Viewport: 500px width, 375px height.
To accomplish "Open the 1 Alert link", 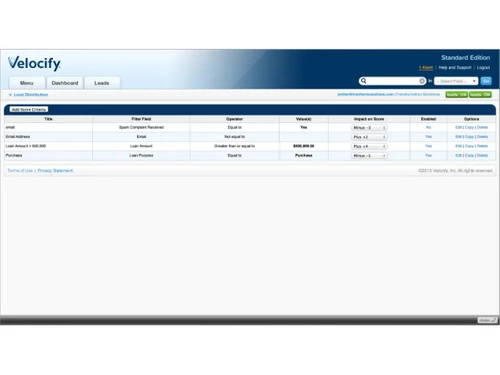I will pos(426,68).
